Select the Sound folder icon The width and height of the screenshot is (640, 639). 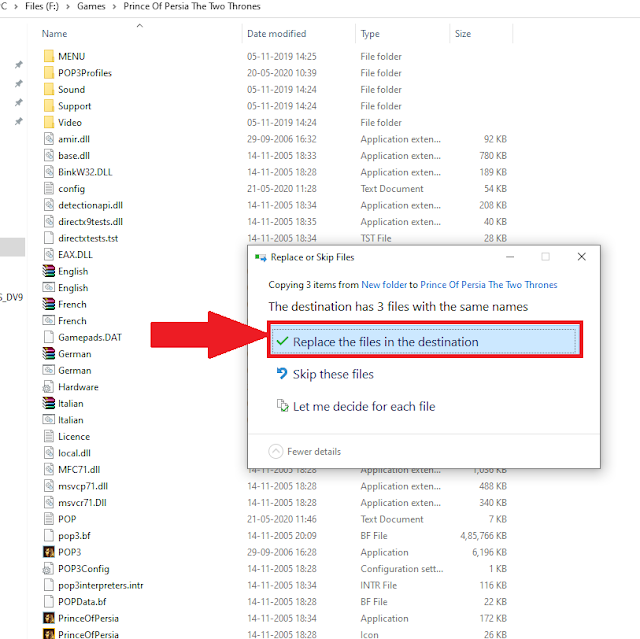coord(49,89)
